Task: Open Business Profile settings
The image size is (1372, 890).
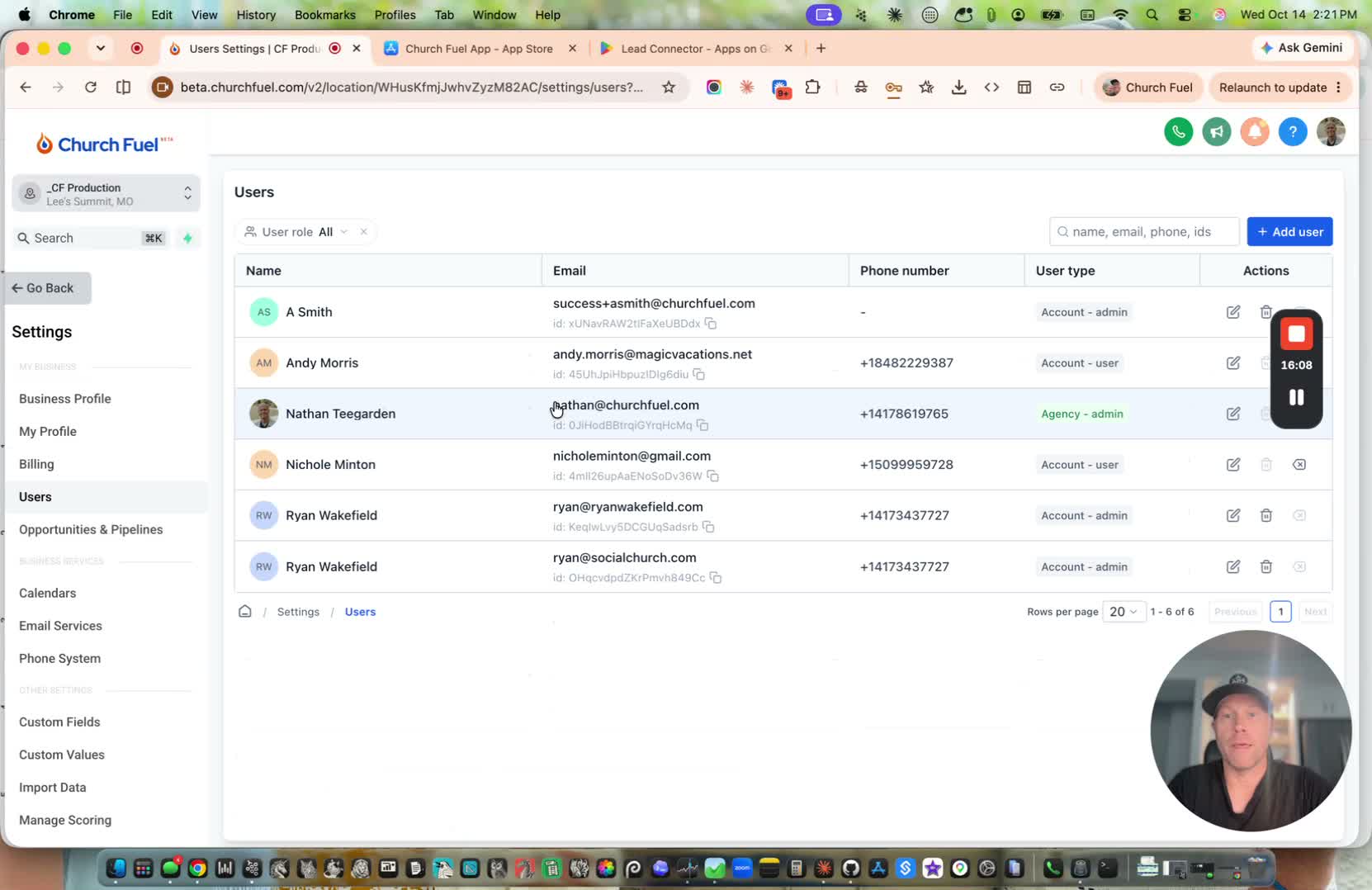Action: click(x=65, y=399)
